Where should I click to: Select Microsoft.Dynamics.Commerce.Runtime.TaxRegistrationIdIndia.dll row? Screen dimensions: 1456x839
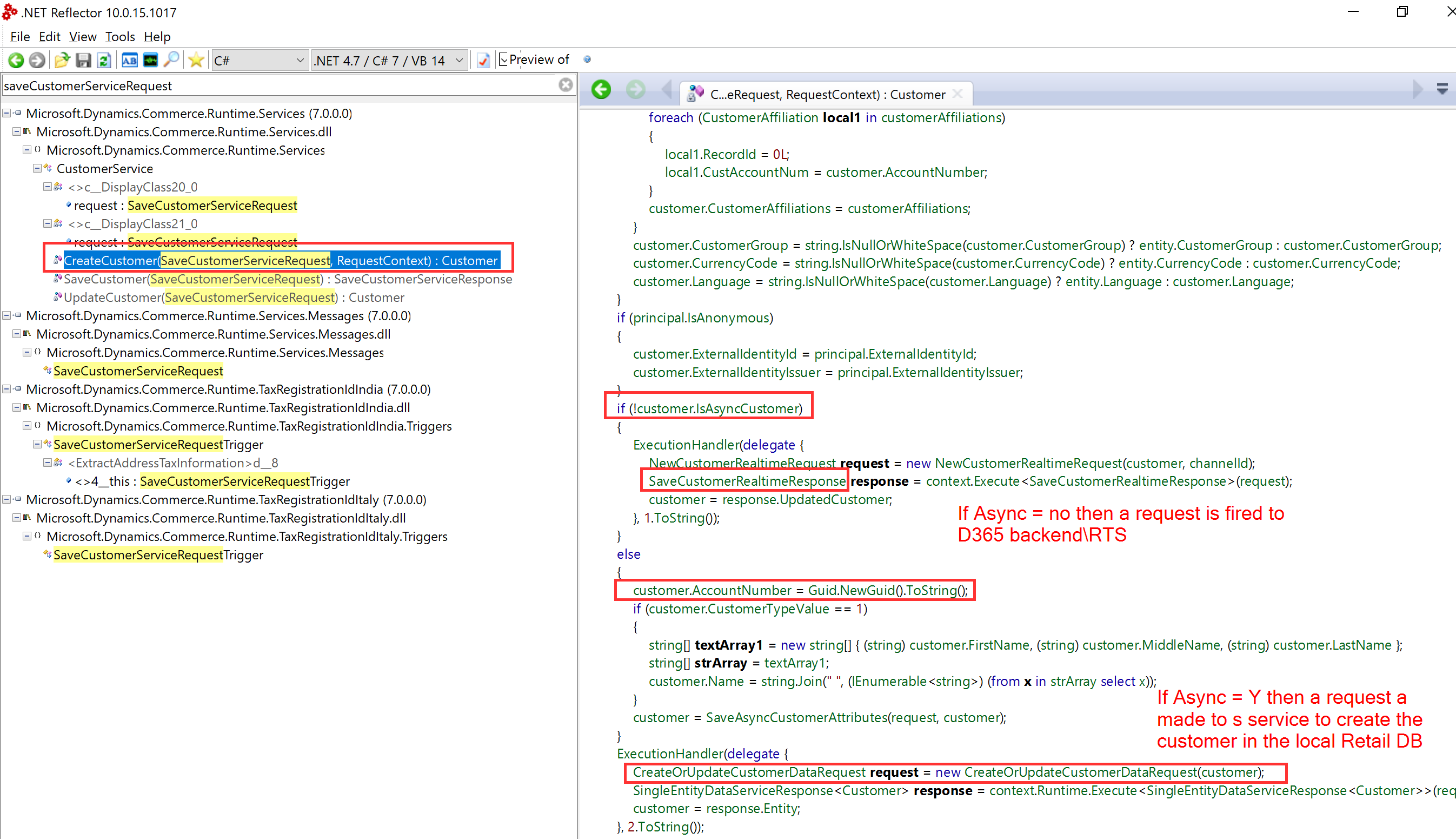pyautogui.click(x=223, y=407)
